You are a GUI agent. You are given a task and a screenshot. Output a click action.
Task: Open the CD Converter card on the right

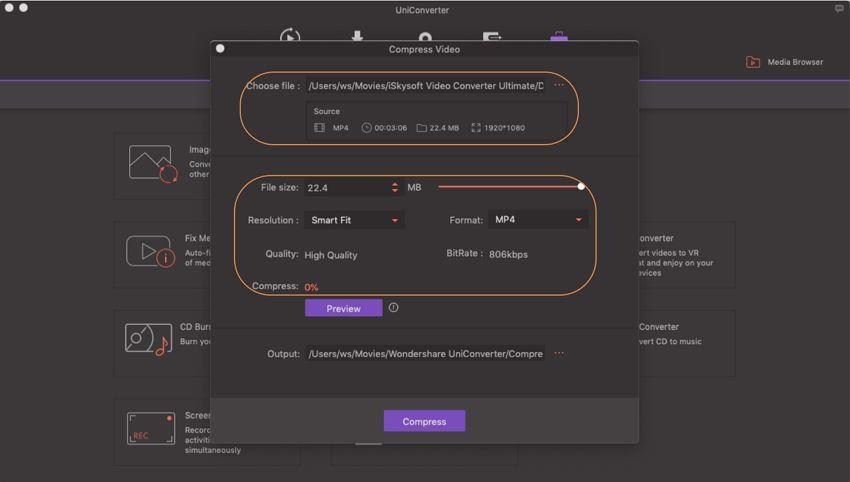pos(687,343)
